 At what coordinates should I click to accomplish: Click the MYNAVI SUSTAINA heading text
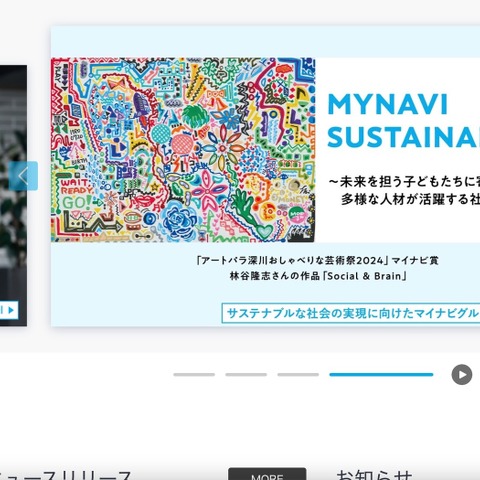coord(404,121)
